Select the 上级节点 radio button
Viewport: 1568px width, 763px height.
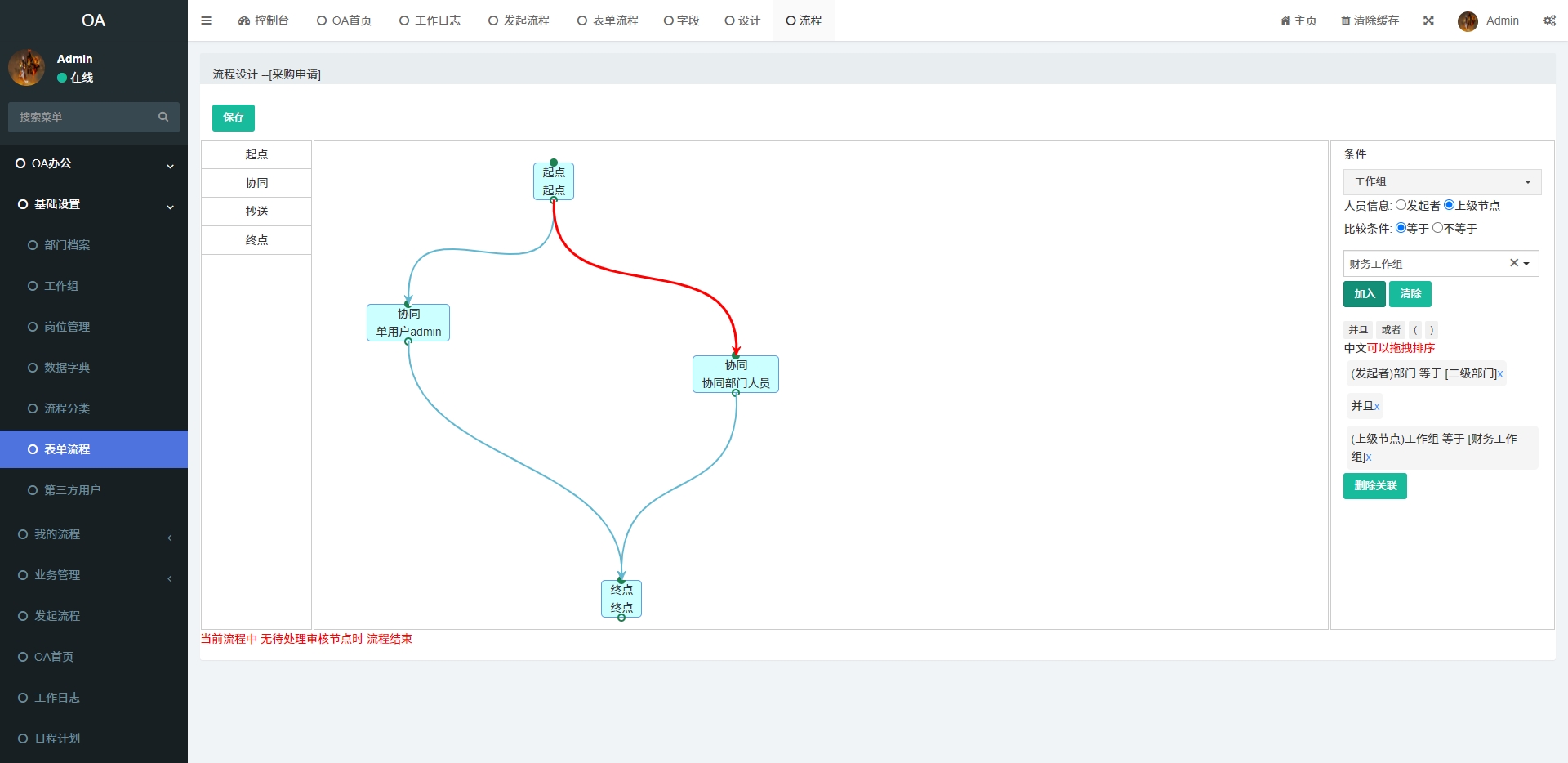(x=1449, y=205)
